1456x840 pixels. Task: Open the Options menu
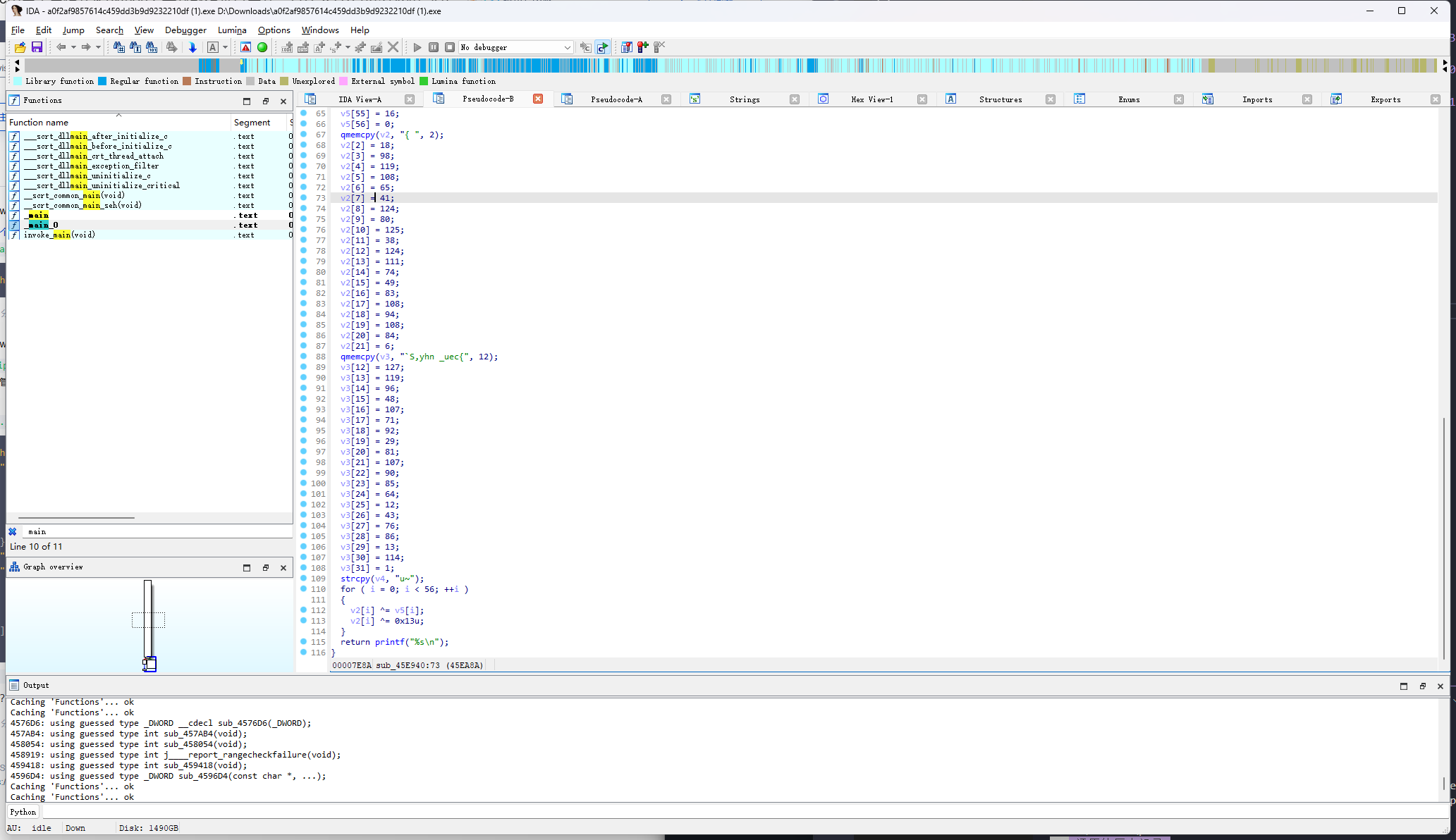point(274,30)
